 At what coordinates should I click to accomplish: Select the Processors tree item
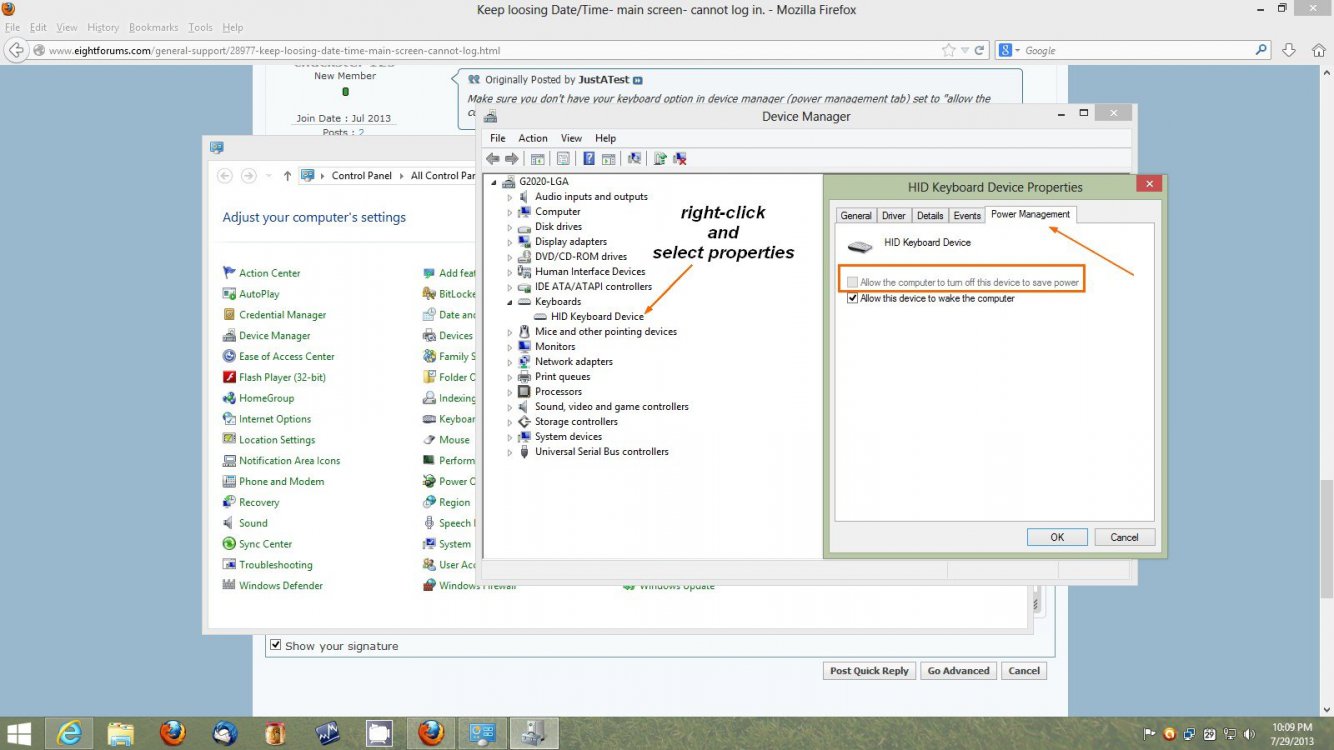click(558, 392)
